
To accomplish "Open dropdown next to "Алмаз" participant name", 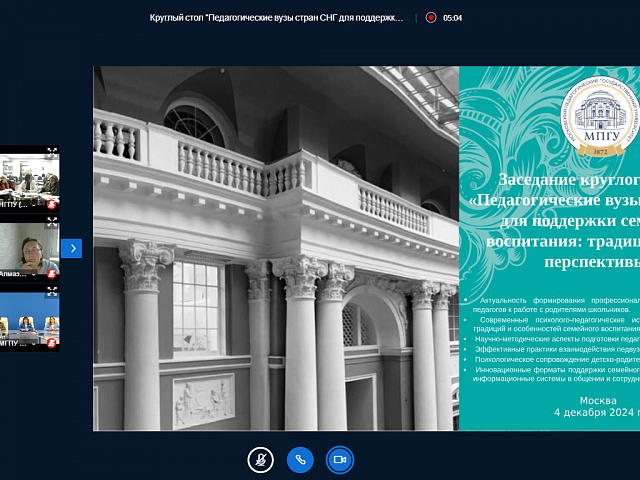I will [34, 274].
